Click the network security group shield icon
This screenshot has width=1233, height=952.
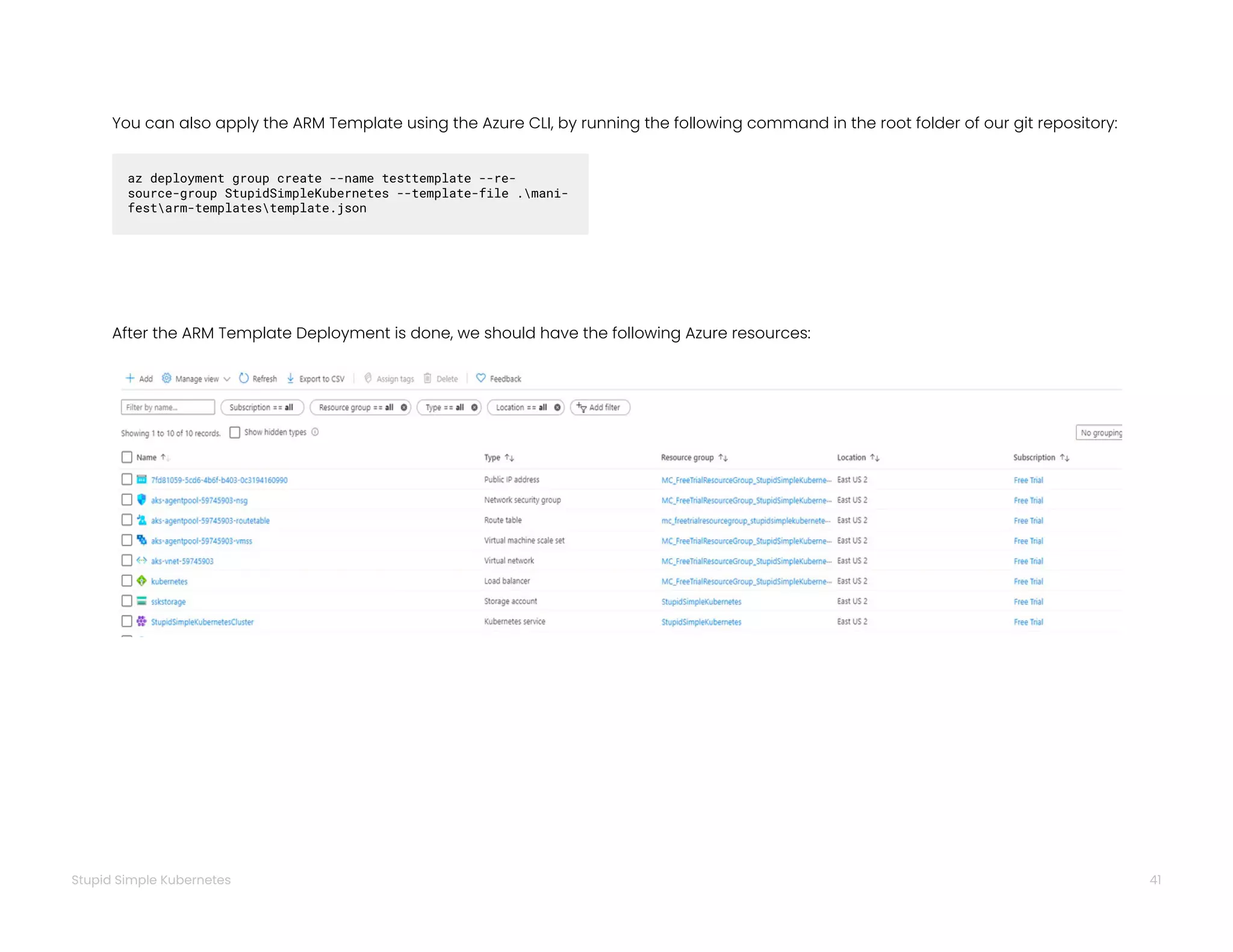pyautogui.click(x=141, y=499)
